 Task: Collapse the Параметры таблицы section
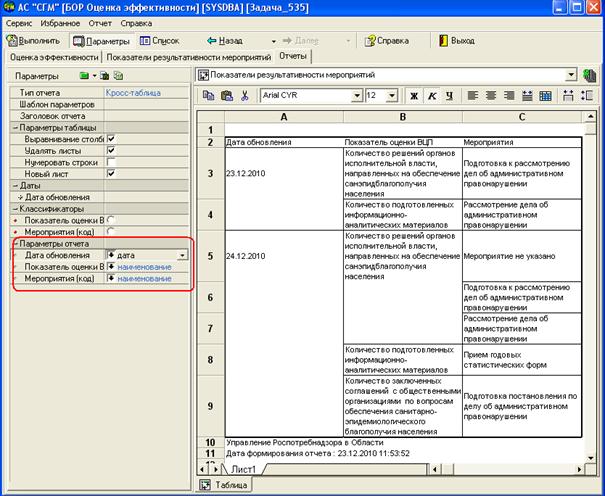pyautogui.click(x=16, y=128)
